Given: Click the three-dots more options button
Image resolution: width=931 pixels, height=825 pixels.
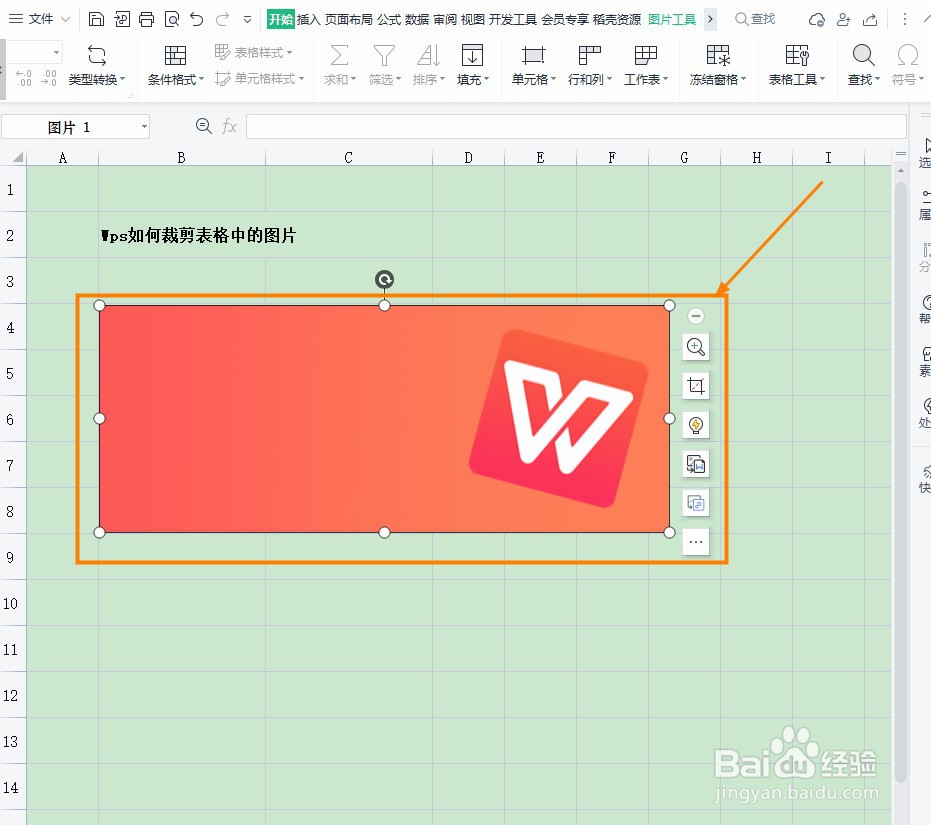Looking at the screenshot, I should (x=696, y=542).
